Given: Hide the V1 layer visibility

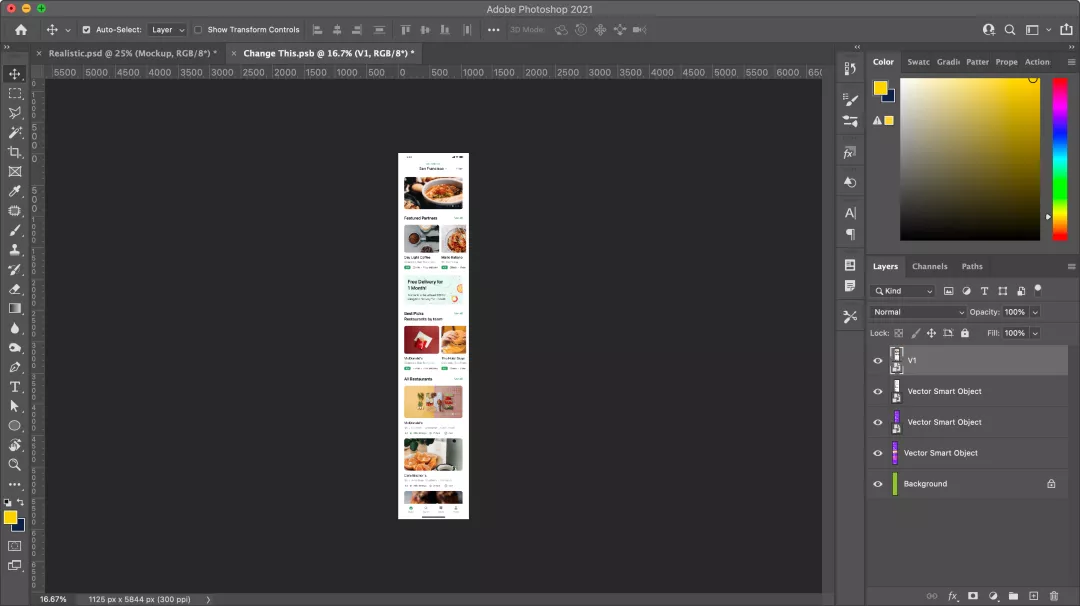Looking at the screenshot, I should coord(878,361).
